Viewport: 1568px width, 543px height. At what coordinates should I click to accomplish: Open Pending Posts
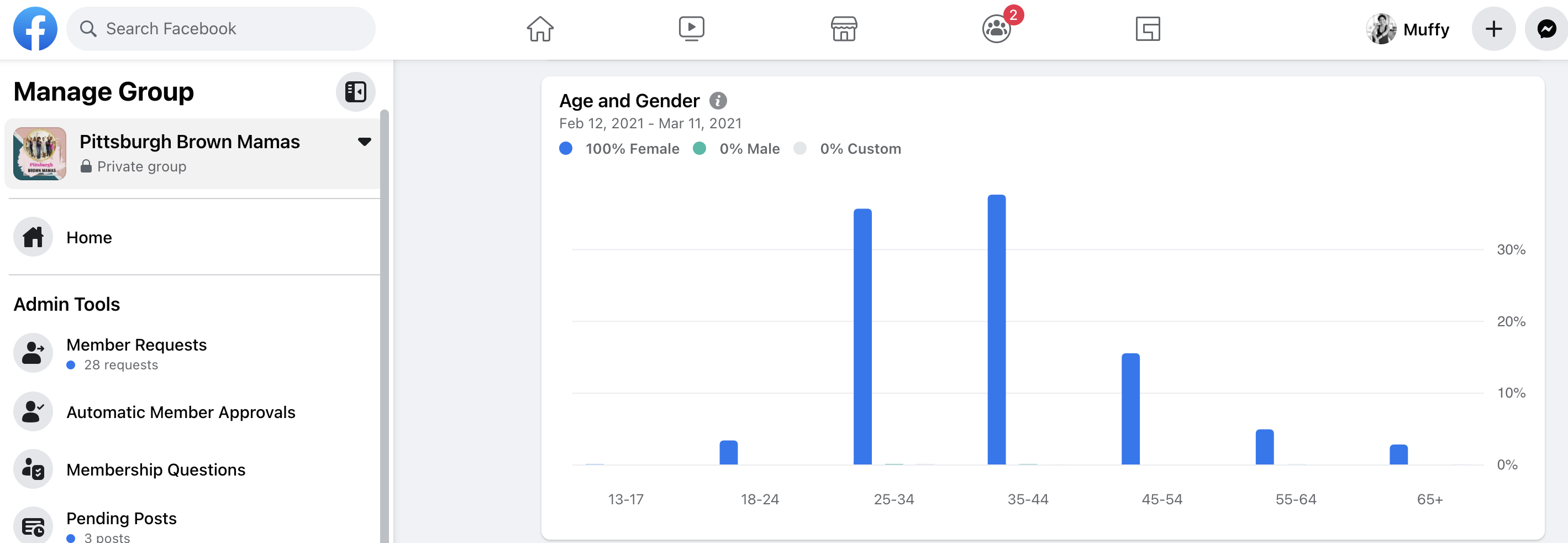(x=192, y=525)
